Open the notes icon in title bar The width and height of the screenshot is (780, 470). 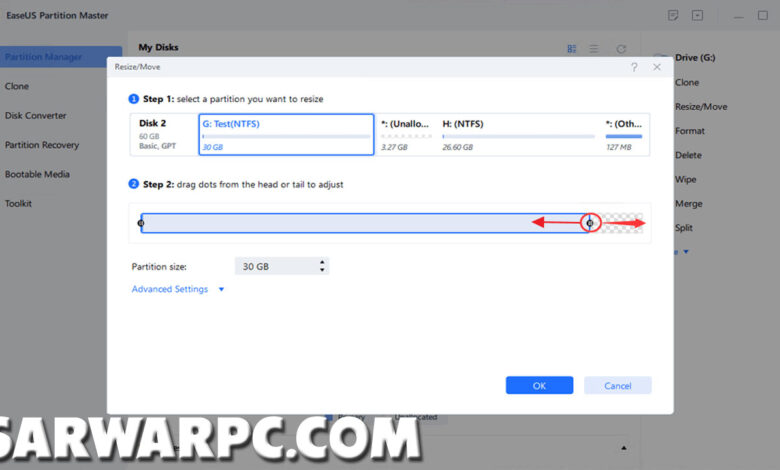tap(673, 15)
